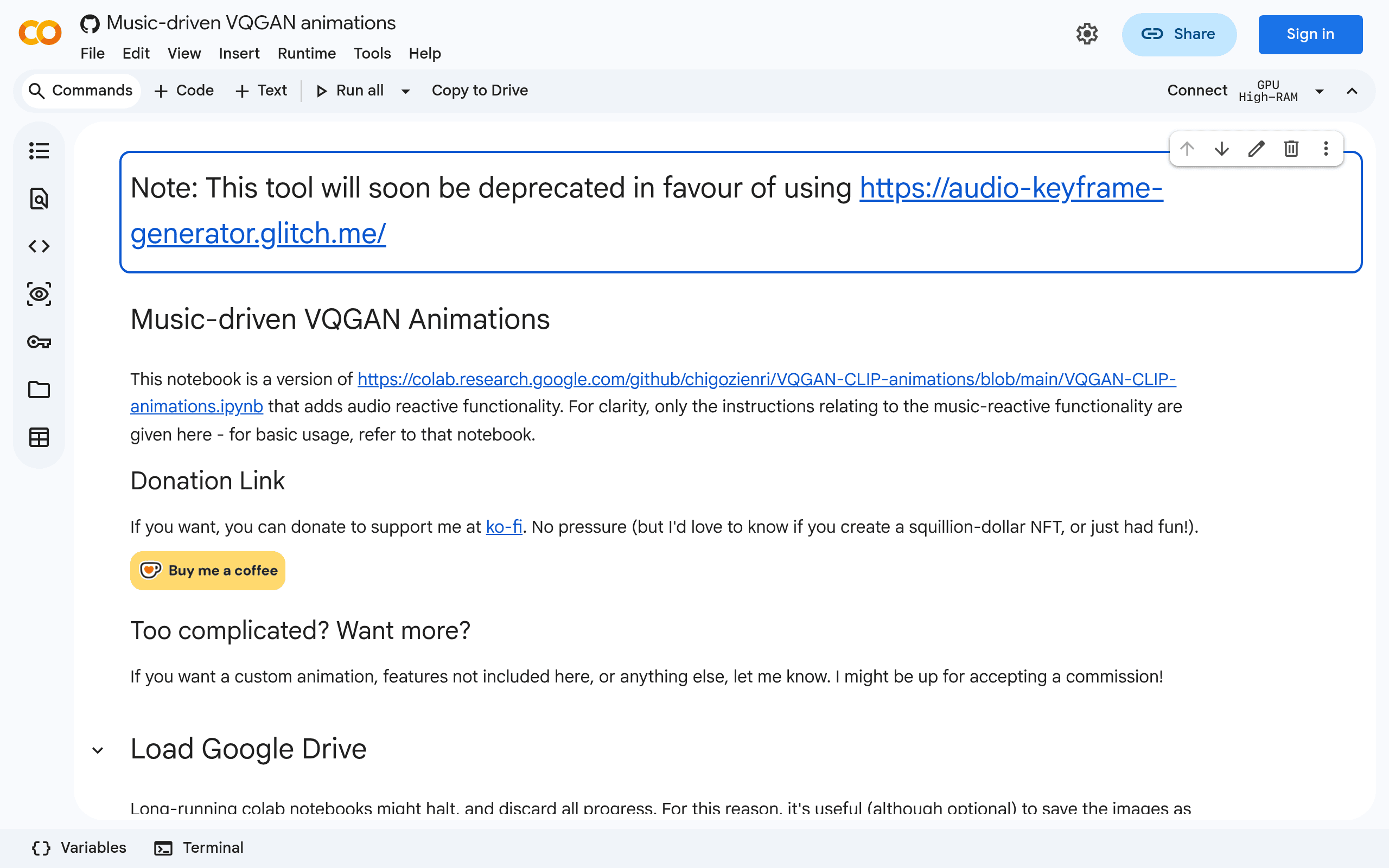The width and height of the screenshot is (1389, 868).
Task: Click the Share button
Action: 1179,34
